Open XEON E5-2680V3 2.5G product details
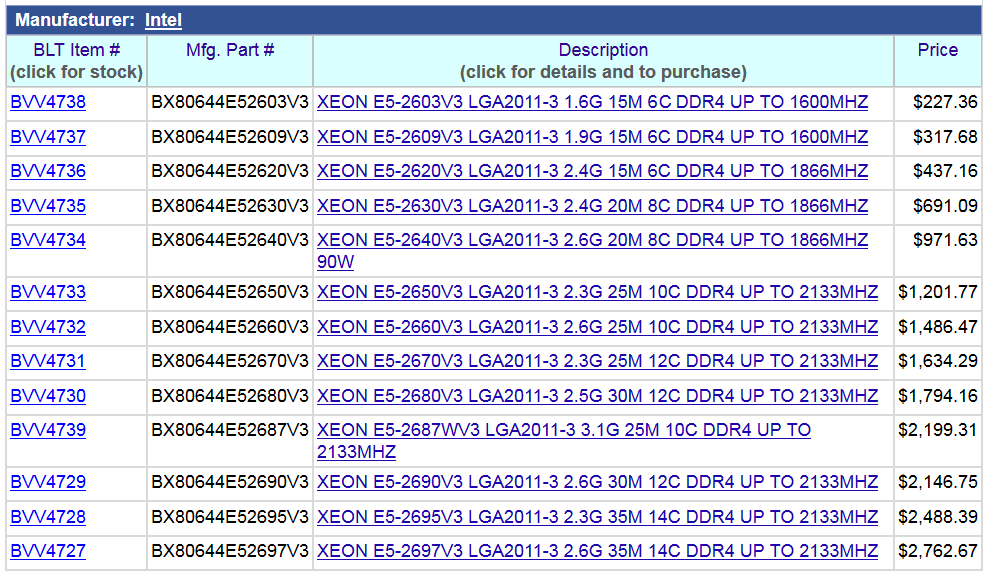This screenshot has width=989, height=581. pyautogui.click(x=597, y=396)
